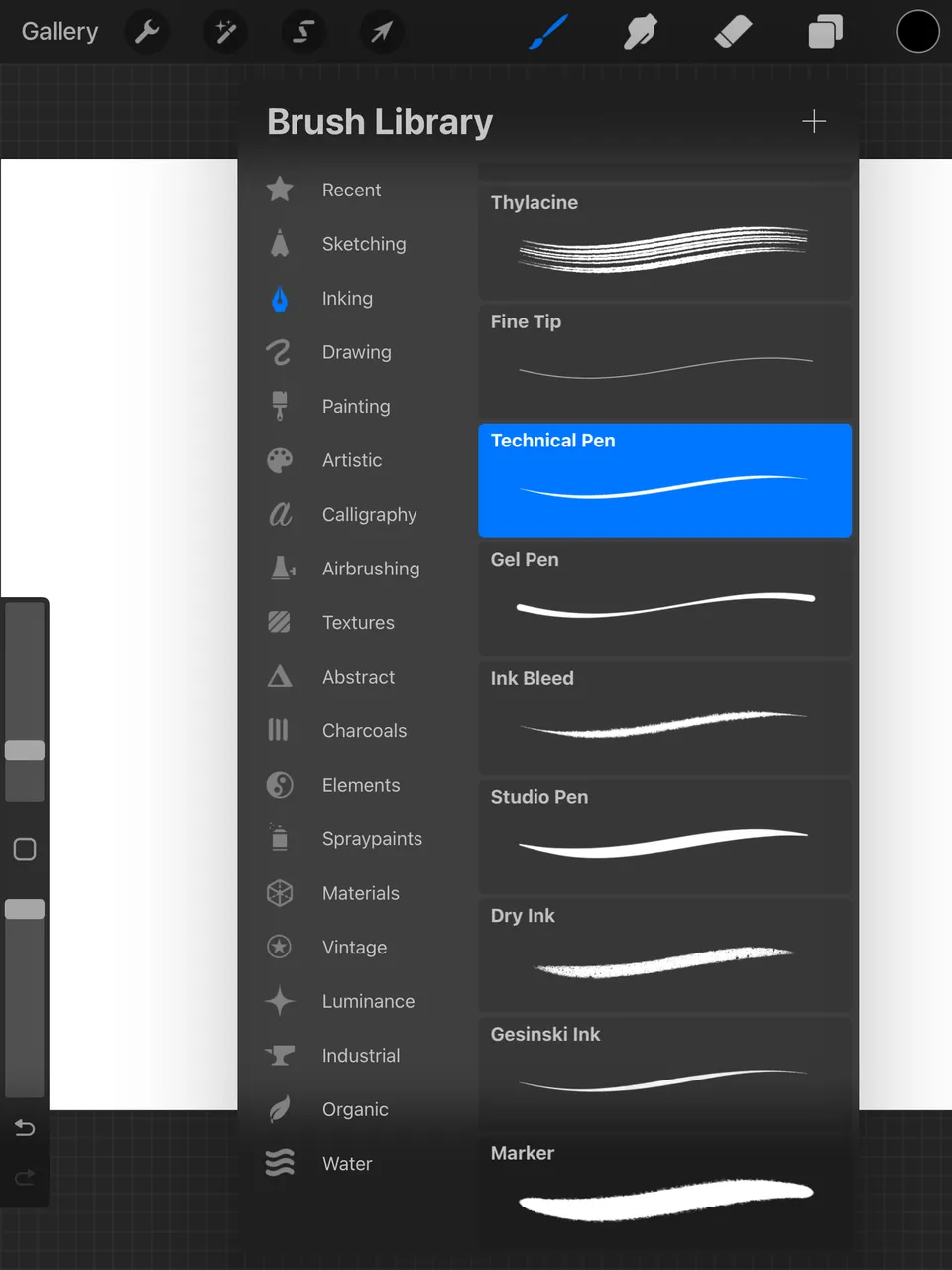
Task: Open the Luminance brush set
Action: [x=358, y=1001]
